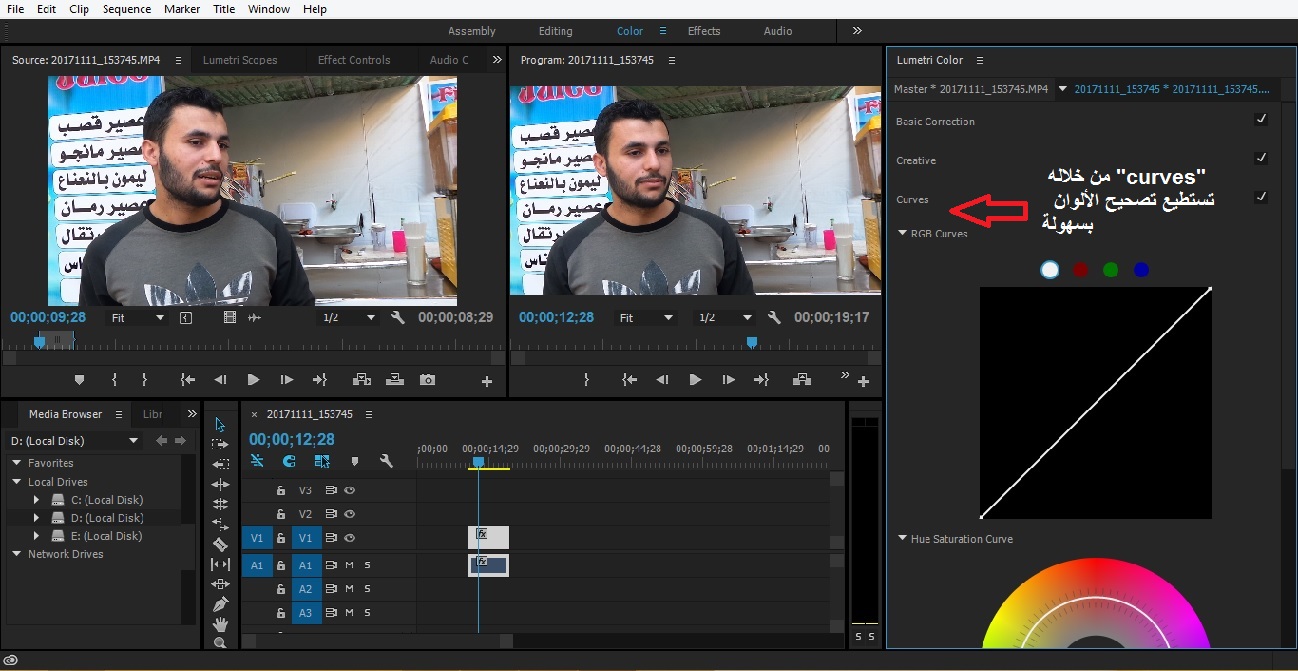The width and height of the screenshot is (1298, 671).
Task: Click Overwrite button in Source monitor
Action: (x=394, y=380)
